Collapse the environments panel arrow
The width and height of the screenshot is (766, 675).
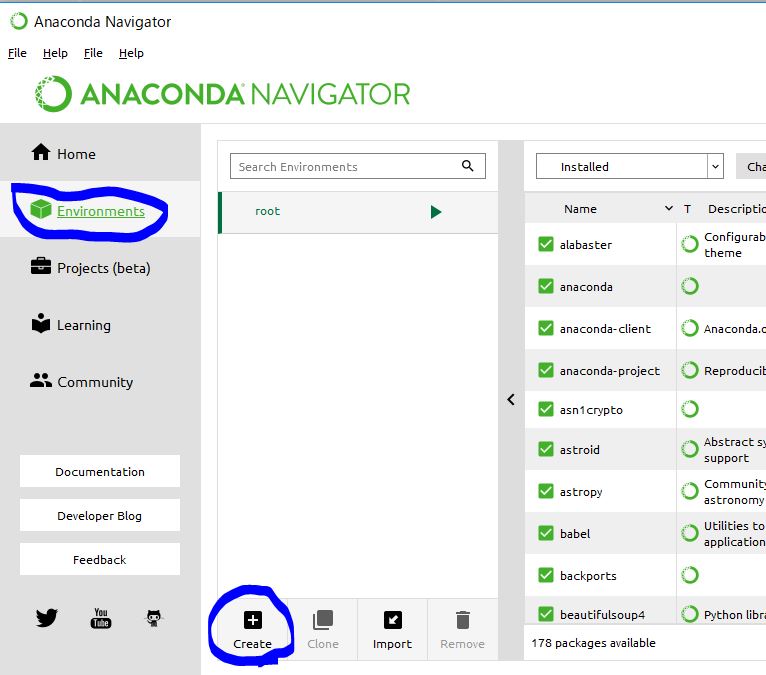coord(511,400)
